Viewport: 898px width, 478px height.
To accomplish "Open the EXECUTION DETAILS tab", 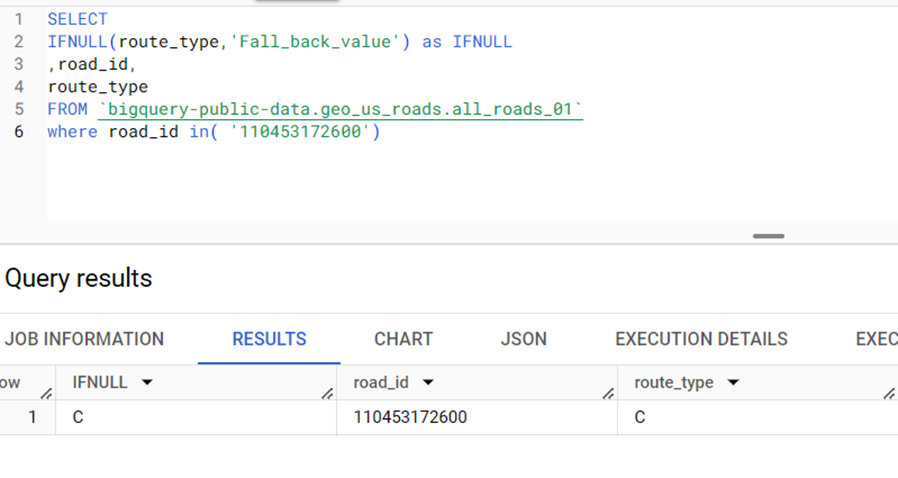I will [x=702, y=339].
